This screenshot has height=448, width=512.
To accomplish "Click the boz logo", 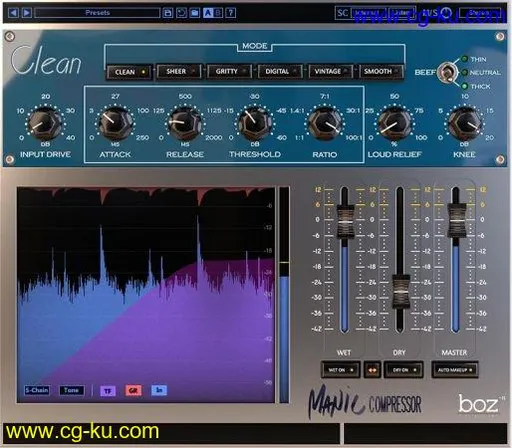I will (481, 404).
